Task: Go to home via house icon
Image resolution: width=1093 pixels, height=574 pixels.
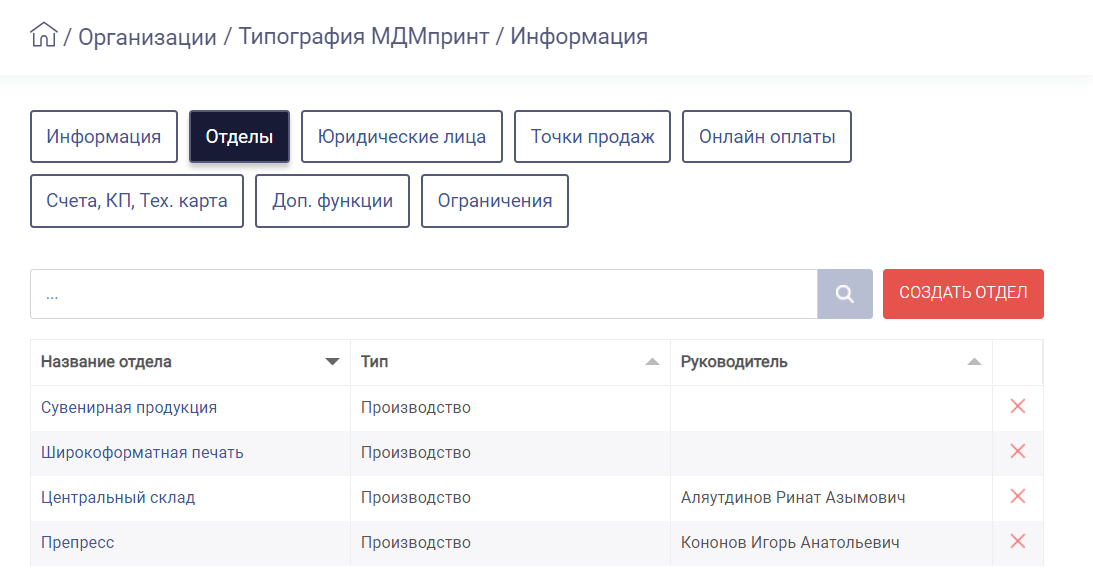Action: pyautogui.click(x=43, y=35)
